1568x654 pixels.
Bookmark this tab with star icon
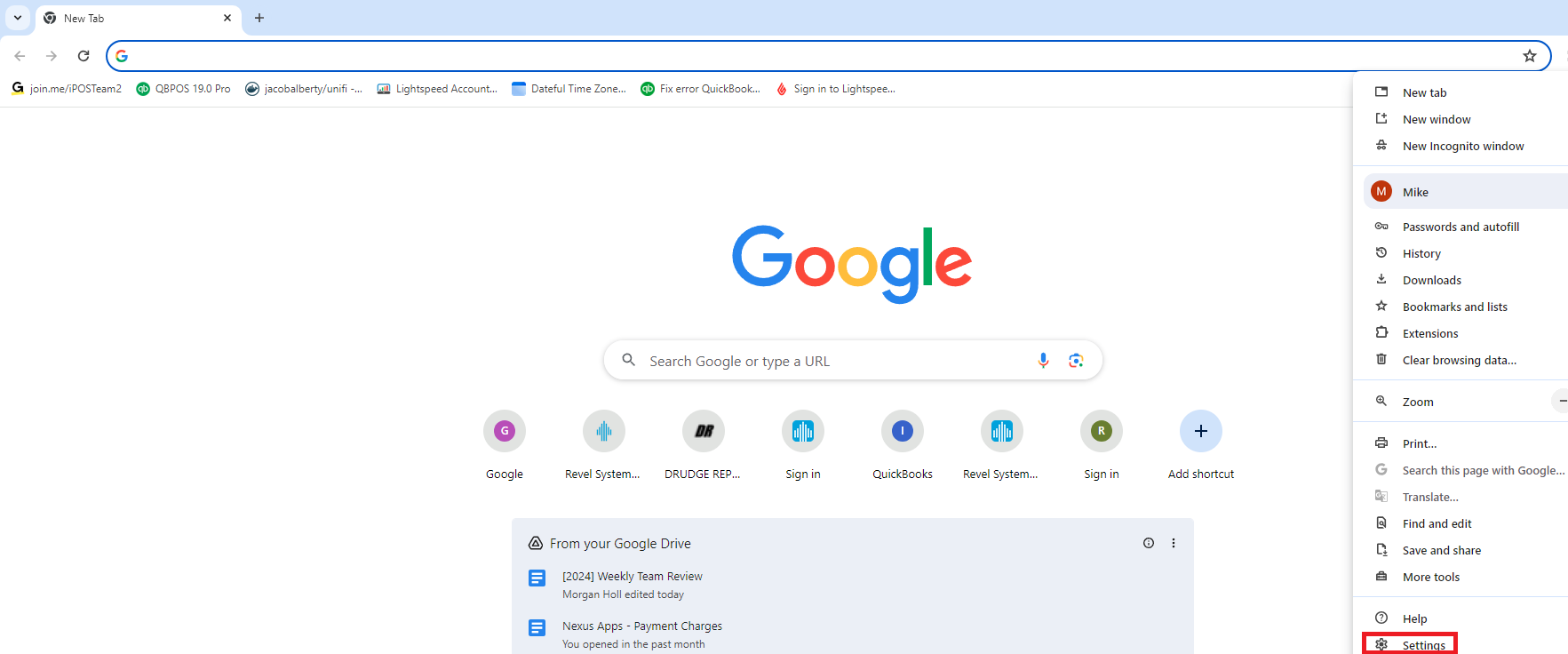[x=1529, y=56]
